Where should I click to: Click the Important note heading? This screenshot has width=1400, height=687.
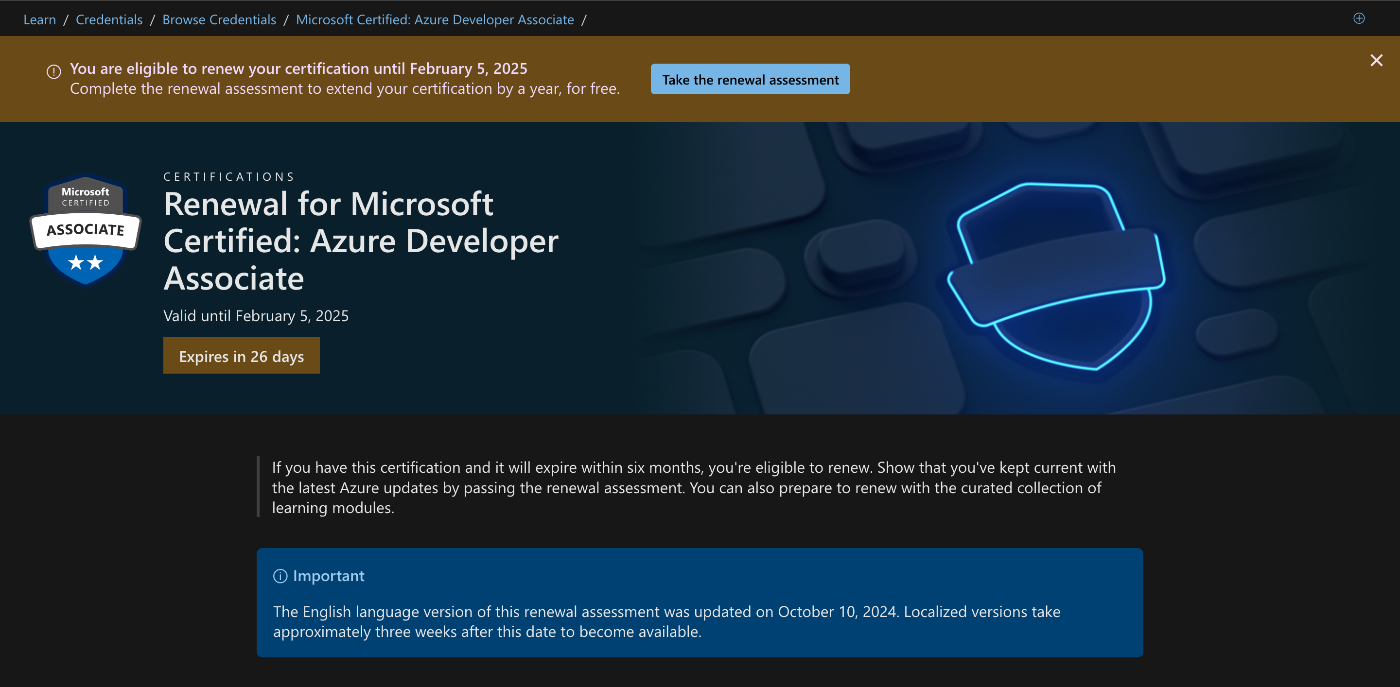[328, 576]
